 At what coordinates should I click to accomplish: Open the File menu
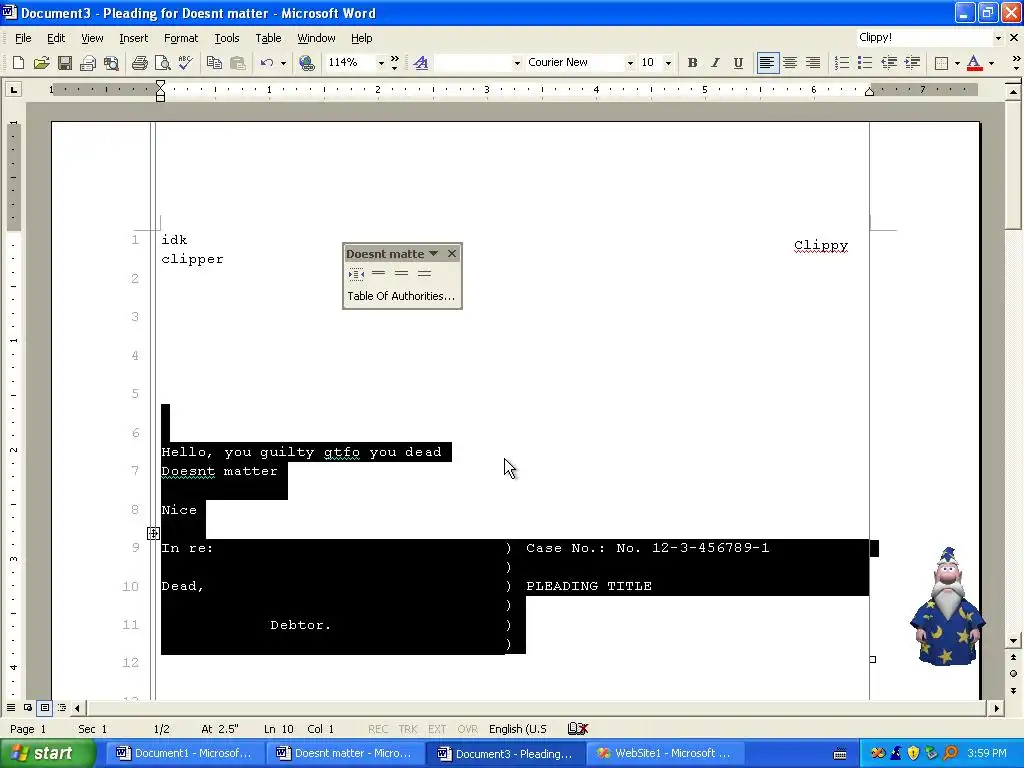coord(23,38)
